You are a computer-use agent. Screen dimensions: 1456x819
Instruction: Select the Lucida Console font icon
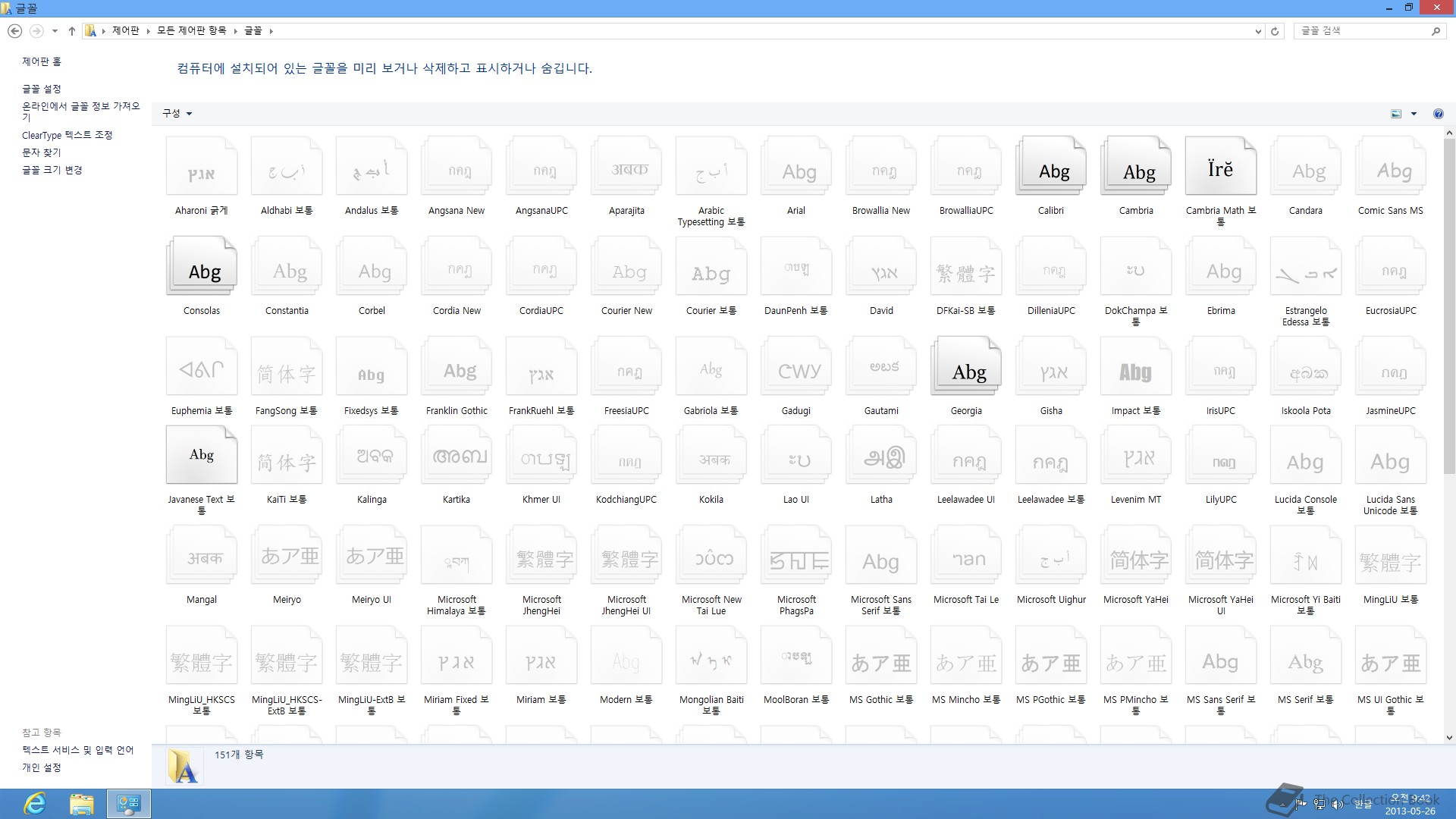tap(1306, 455)
